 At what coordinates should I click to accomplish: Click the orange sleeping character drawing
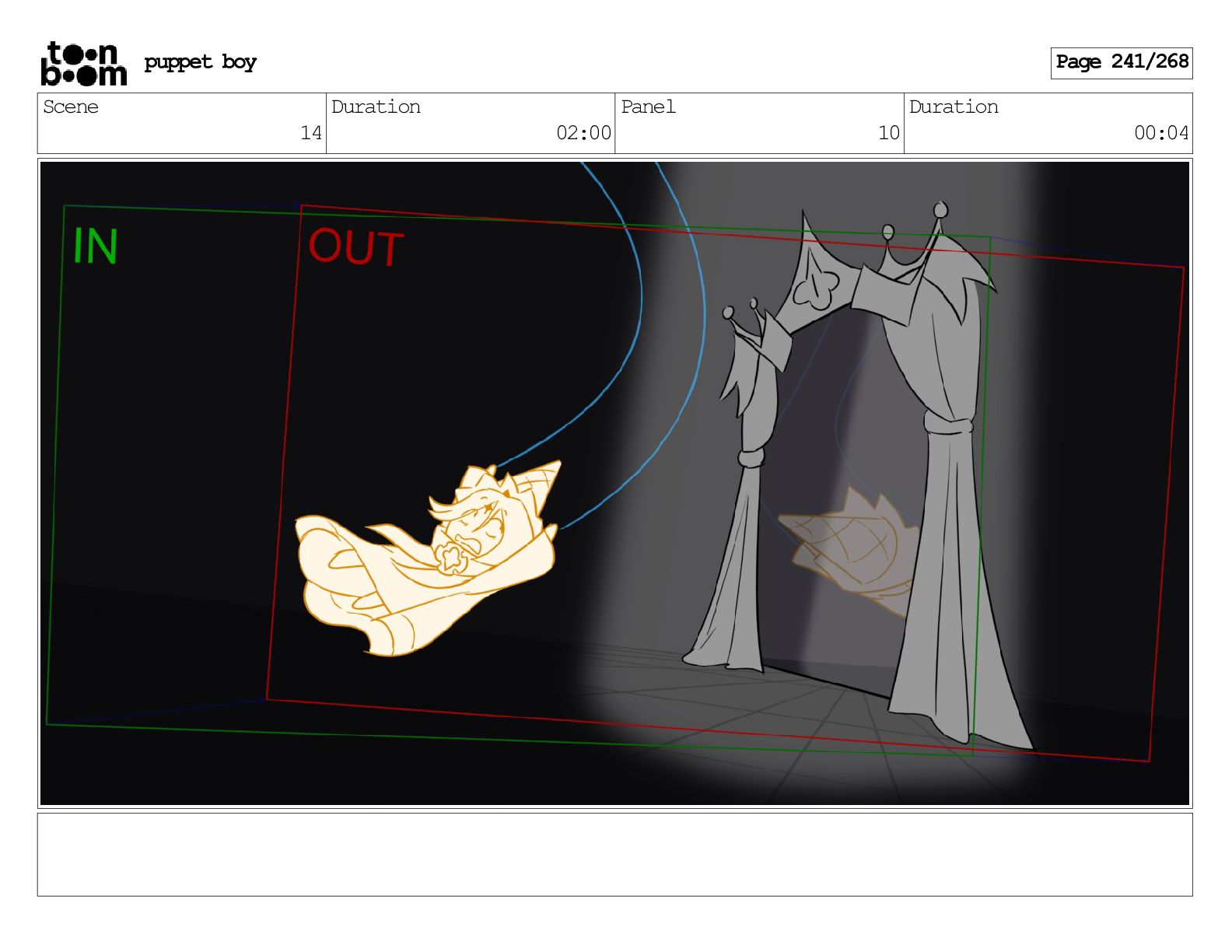pyautogui.click(x=428, y=558)
